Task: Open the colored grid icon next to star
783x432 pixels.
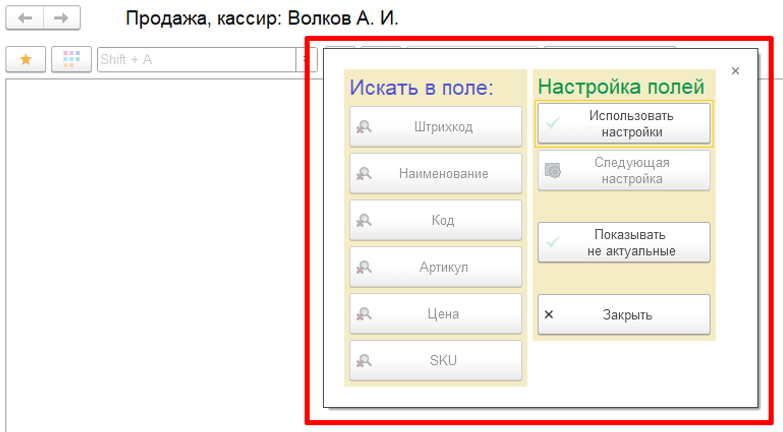Action: click(x=70, y=60)
